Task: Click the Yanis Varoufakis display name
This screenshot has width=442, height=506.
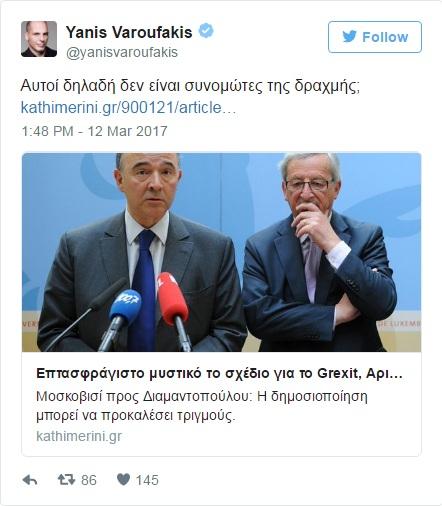Action: pos(129,32)
